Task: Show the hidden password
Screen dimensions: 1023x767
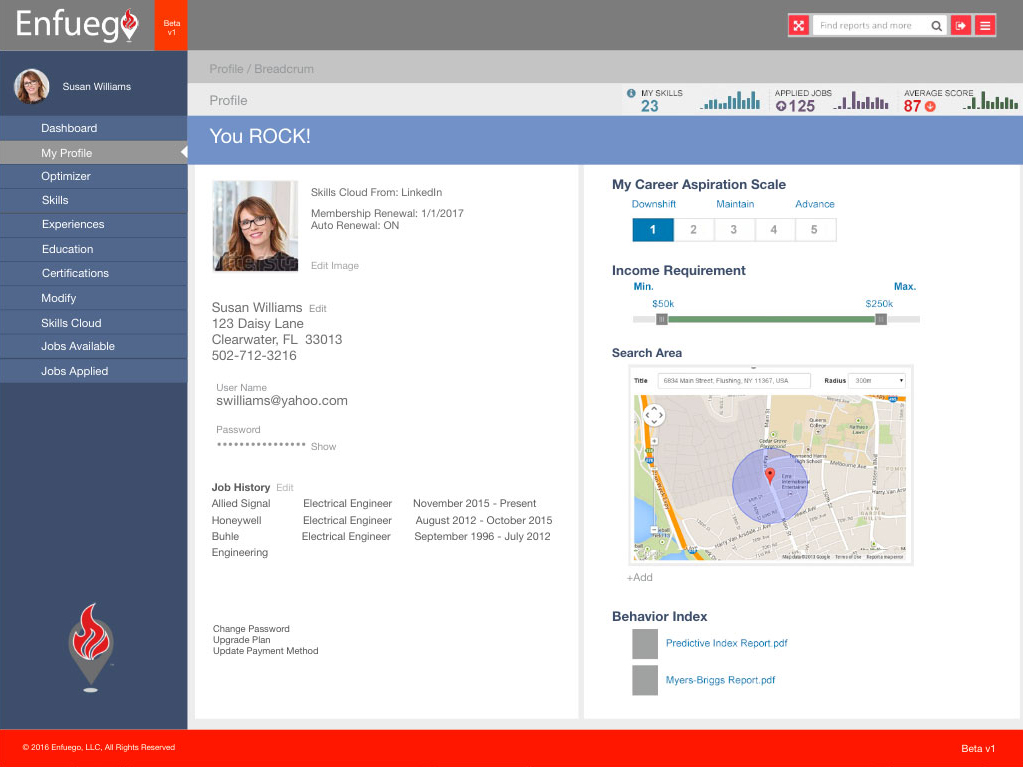Action: point(323,447)
